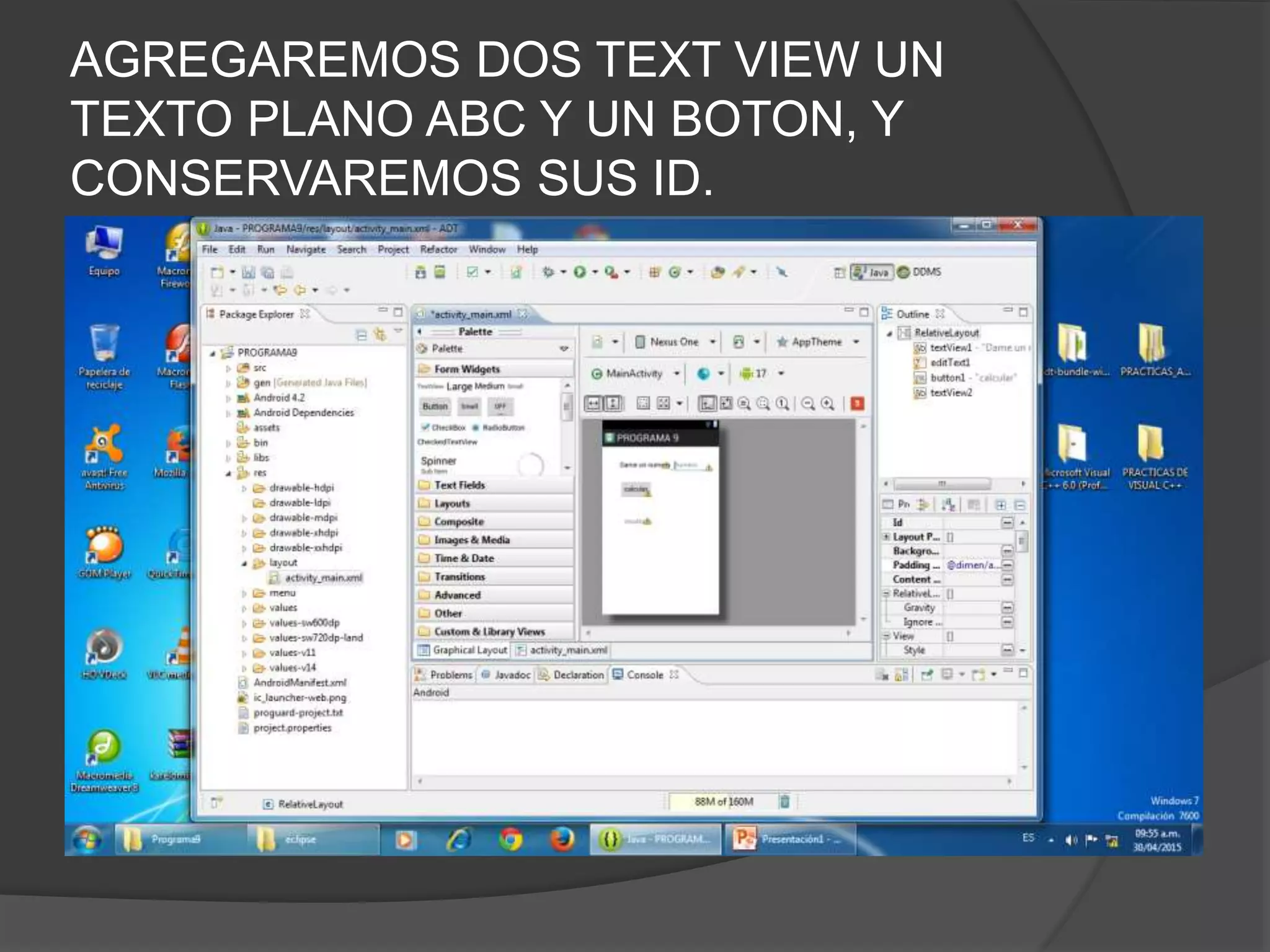Open the Images & Media palette category
The image size is (1270, 952).
[494, 540]
